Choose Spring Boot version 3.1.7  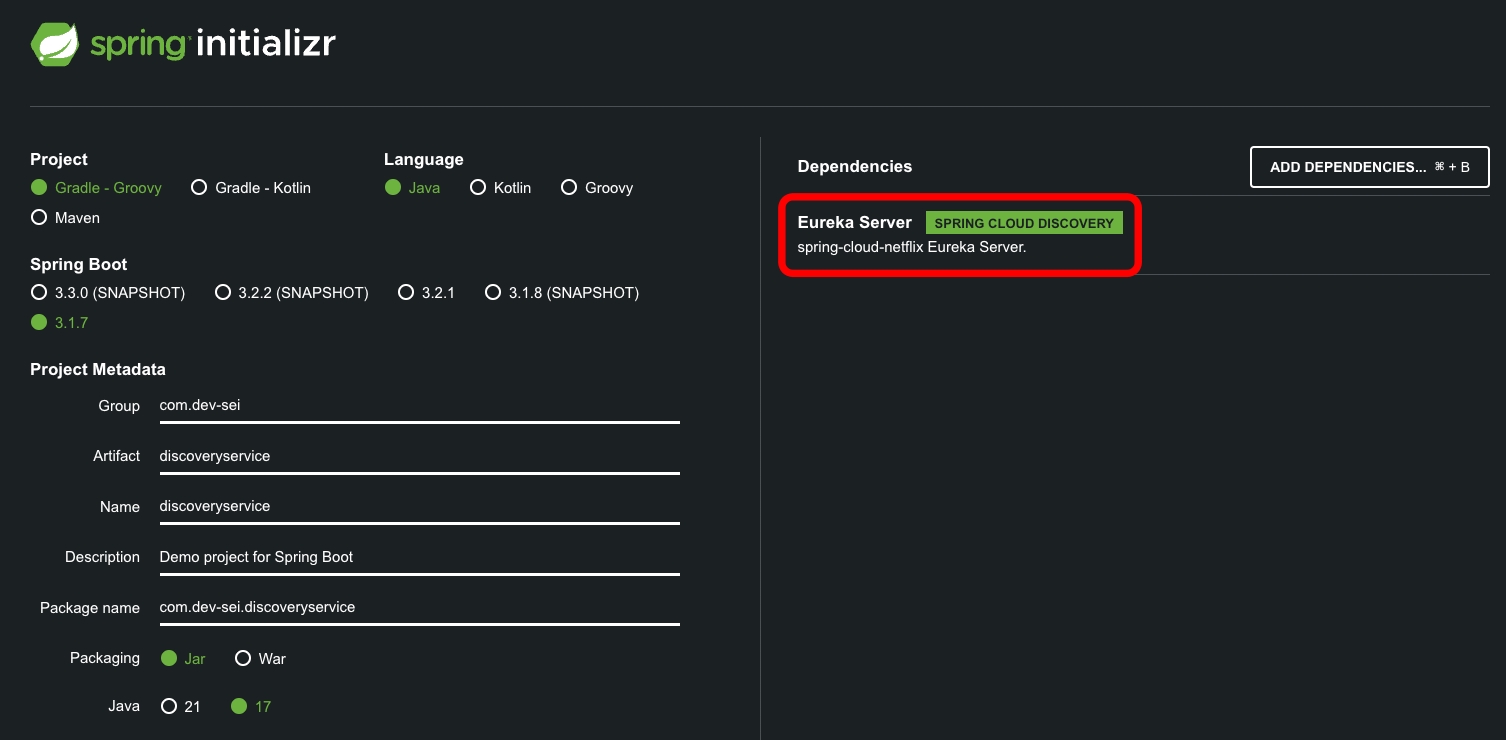click(60, 323)
